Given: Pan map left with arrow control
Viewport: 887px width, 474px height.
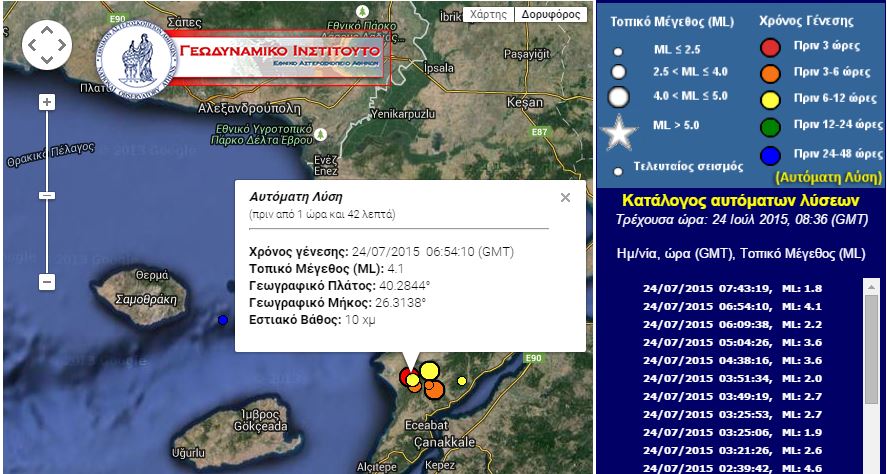Looking at the screenshot, I should (x=32, y=45).
